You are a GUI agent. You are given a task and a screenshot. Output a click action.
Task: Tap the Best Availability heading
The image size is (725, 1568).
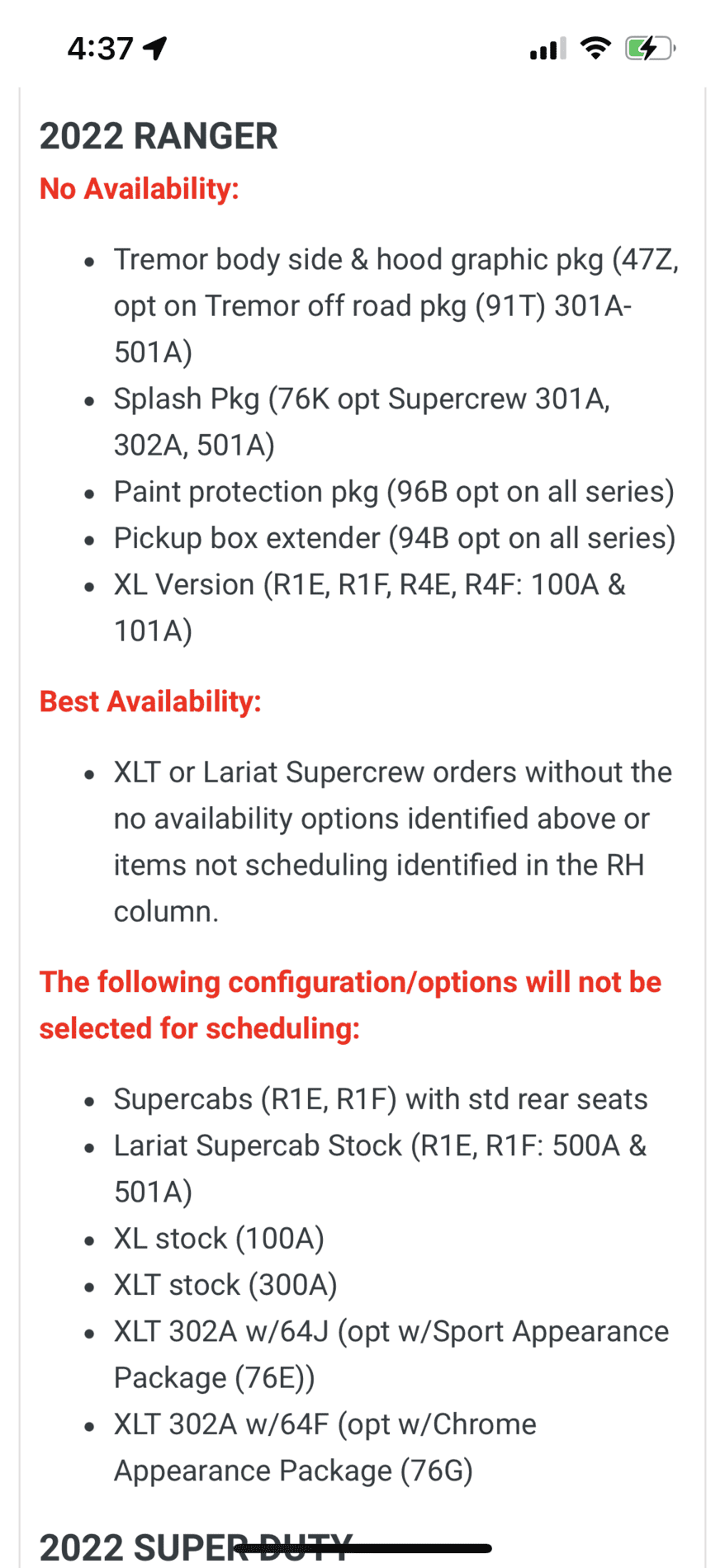tap(150, 701)
